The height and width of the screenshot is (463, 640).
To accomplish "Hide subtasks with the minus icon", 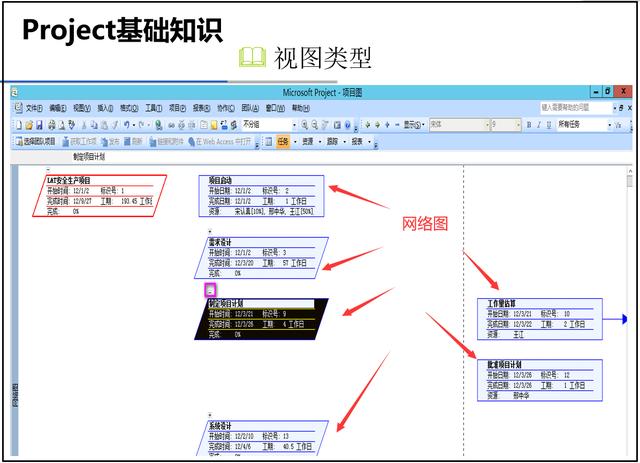I will (397, 125).
